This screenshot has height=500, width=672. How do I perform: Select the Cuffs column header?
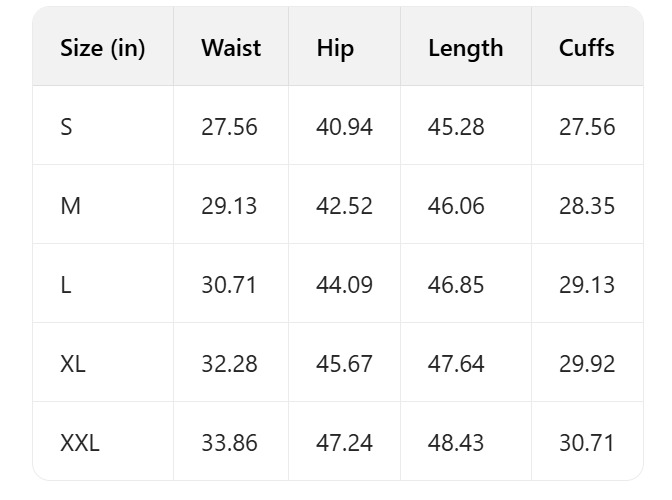click(587, 48)
